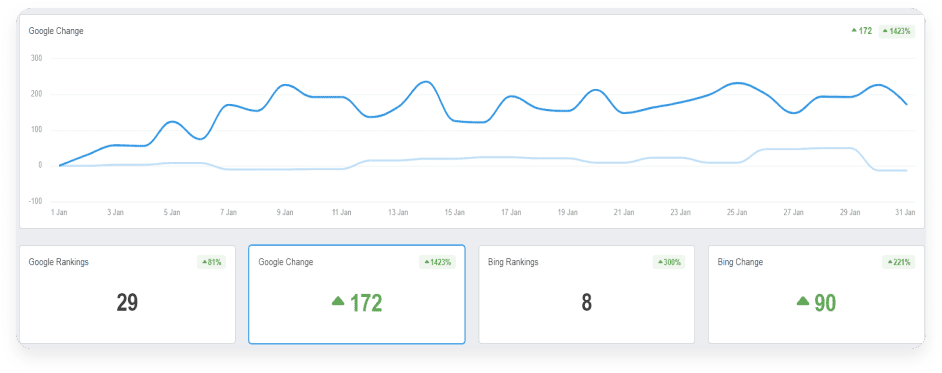Click the green up-arrow beside 172 in card

point(338,301)
